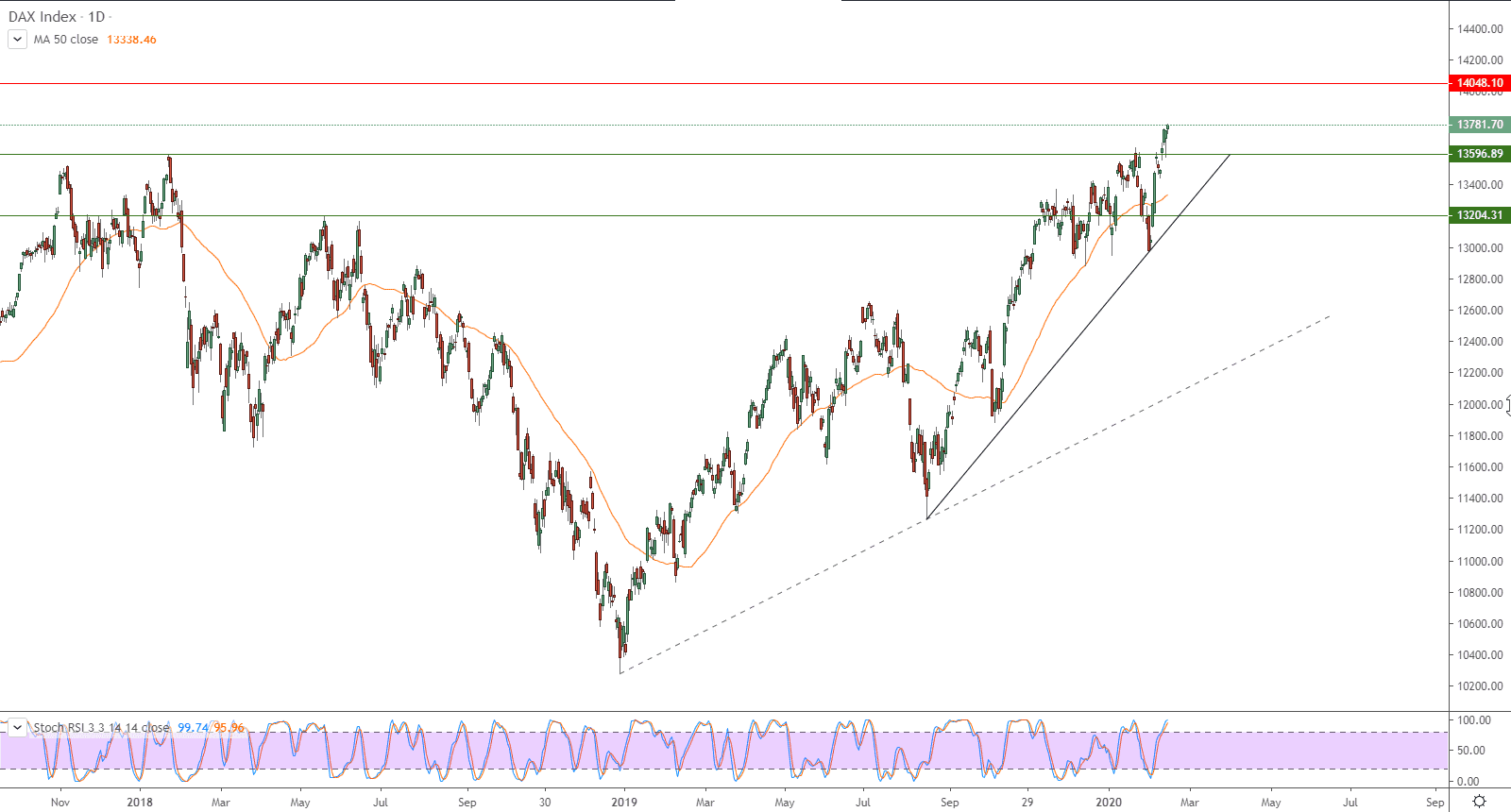The width and height of the screenshot is (1511, 812).
Task: Select the red horizontal resistance line at 14048.10
Action: pyautogui.click(x=723, y=83)
